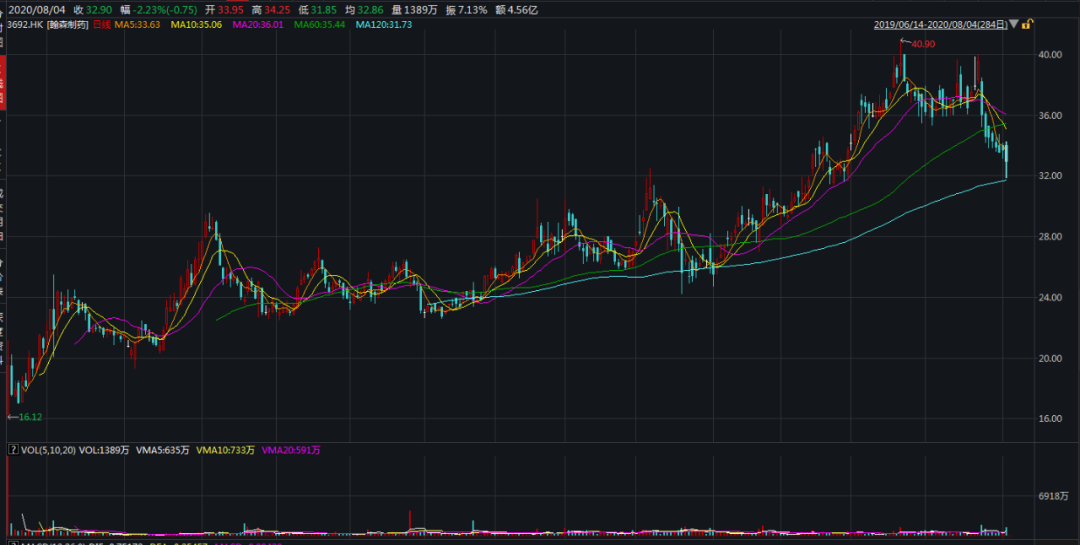Click the 16.12 low price marker
This screenshot has width=1080, height=545.
coord(30,416)
